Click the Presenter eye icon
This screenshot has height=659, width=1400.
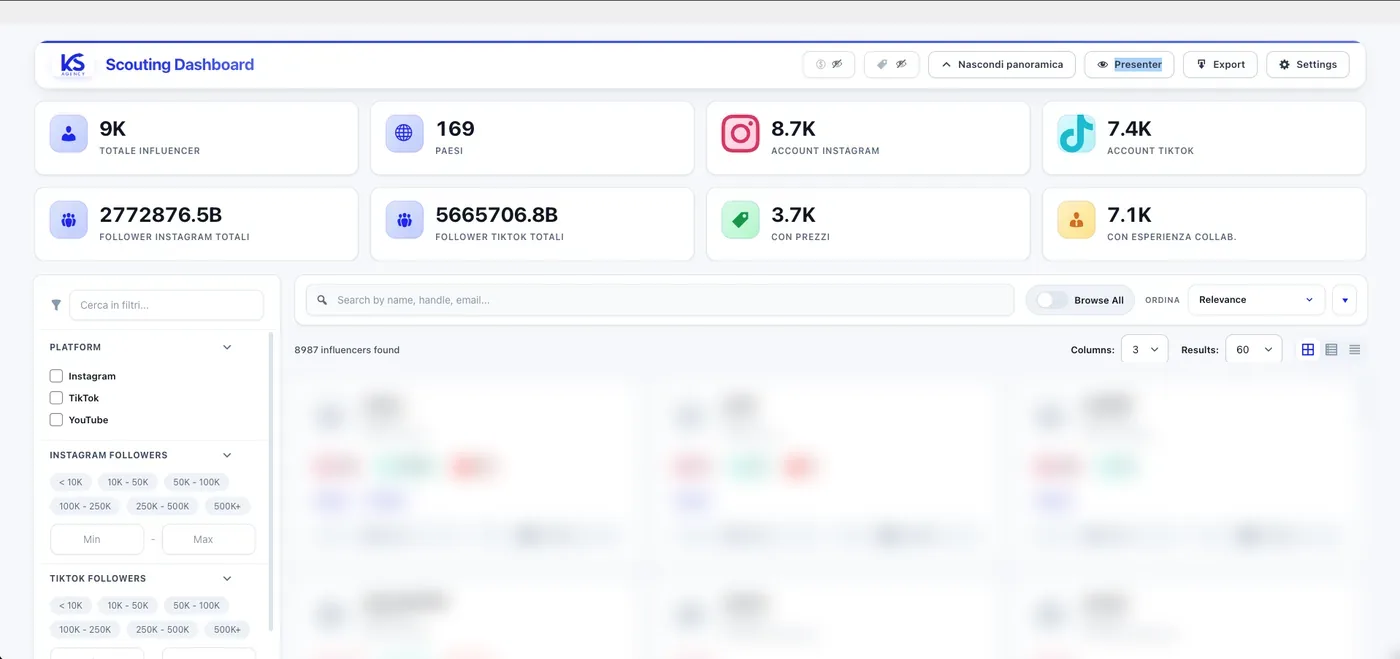(x=1103, y=64)
